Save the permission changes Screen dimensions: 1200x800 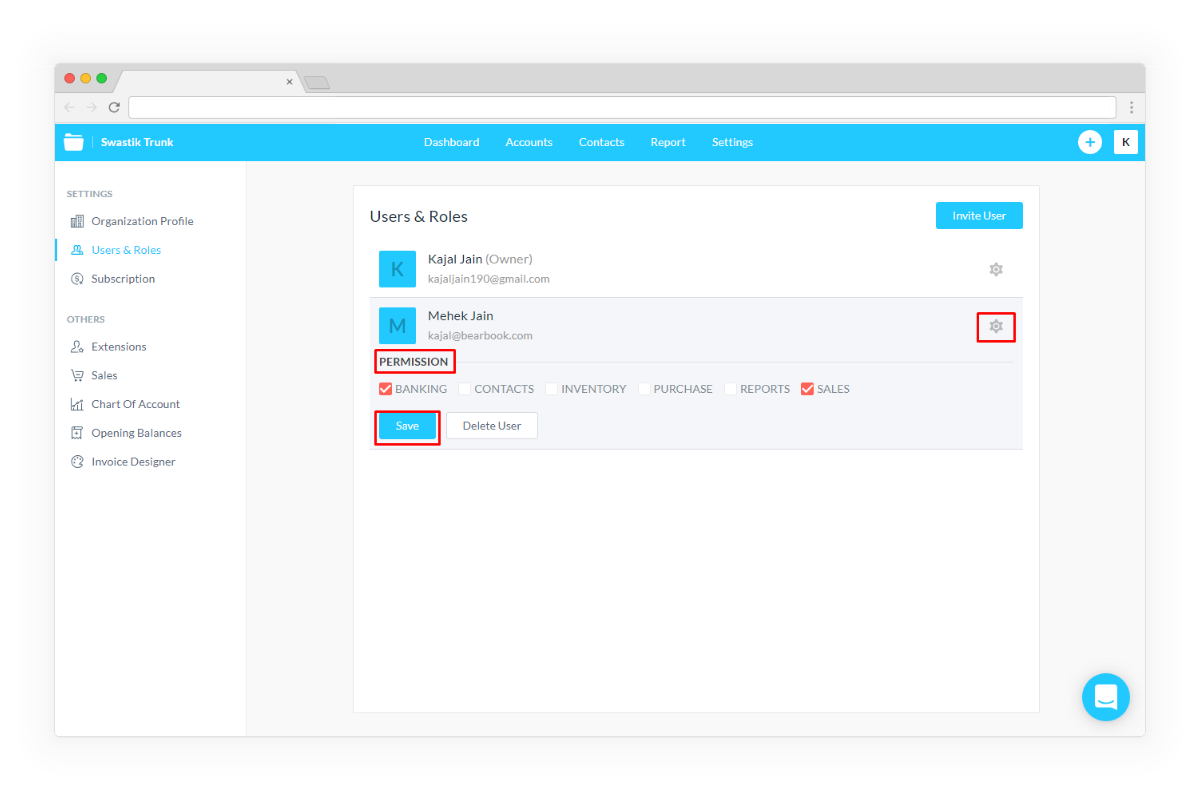click(407, 426)
